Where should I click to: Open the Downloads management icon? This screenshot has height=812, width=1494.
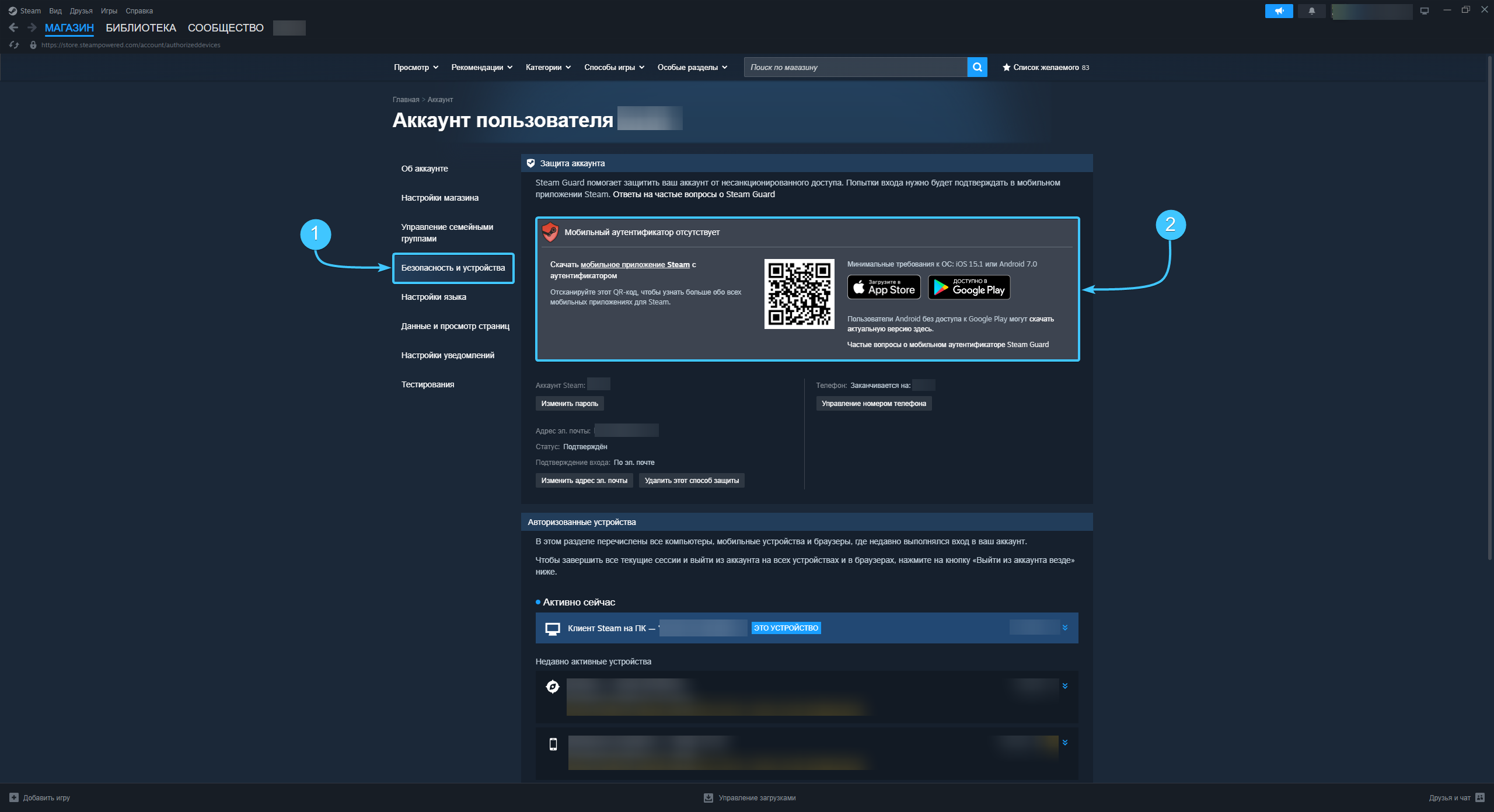point(708,797)
